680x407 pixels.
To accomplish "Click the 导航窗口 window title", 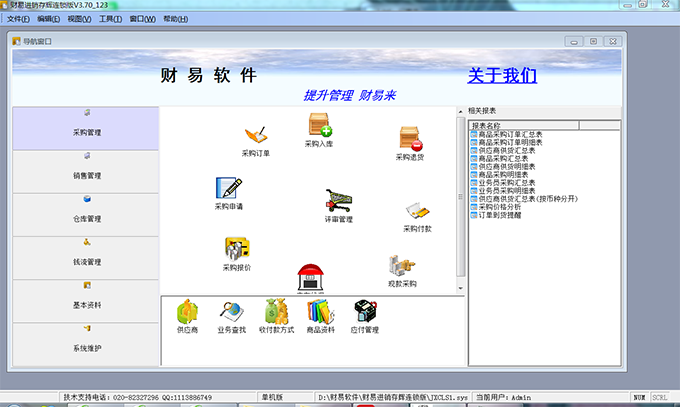I will [x=37, y=41].
